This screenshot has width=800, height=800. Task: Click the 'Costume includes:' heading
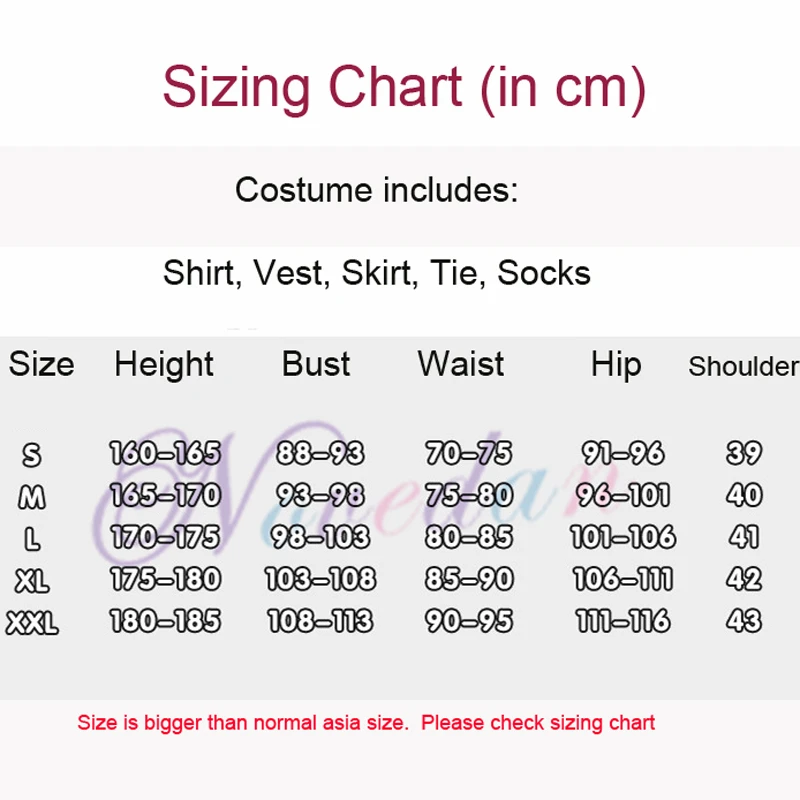(x=376, y=190)
